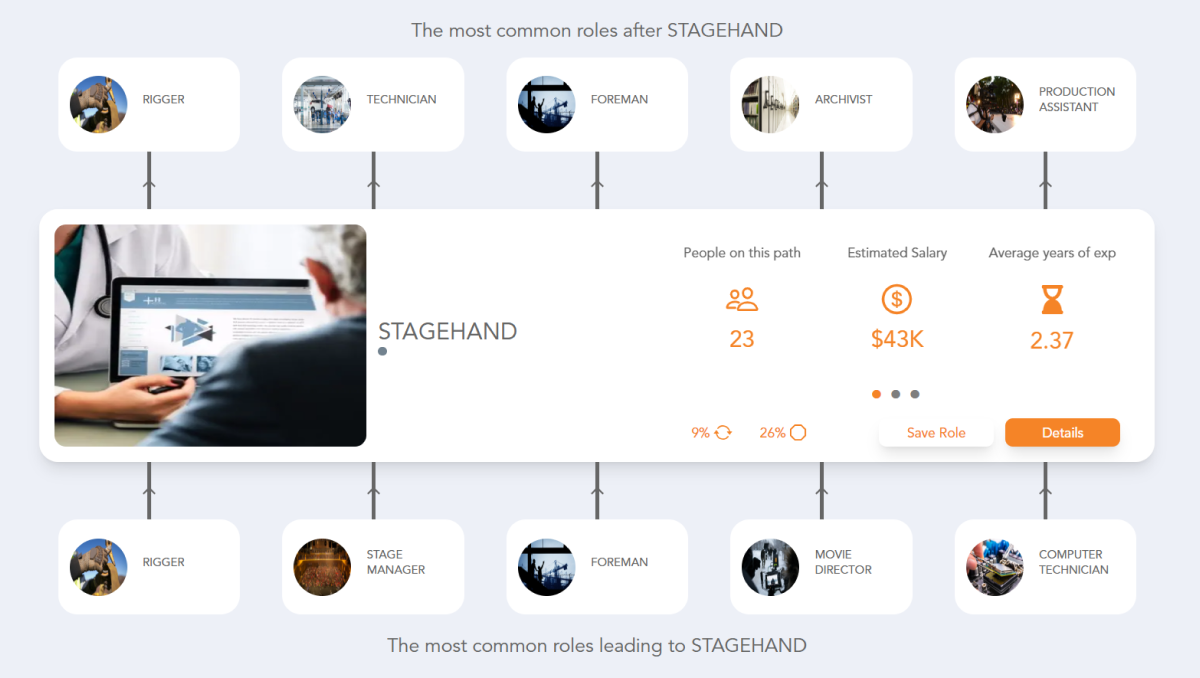Viewport: 1200px width, 678px height.
Task: Open the RIGGER role thumbnail in top row
Action: (98, 104)
